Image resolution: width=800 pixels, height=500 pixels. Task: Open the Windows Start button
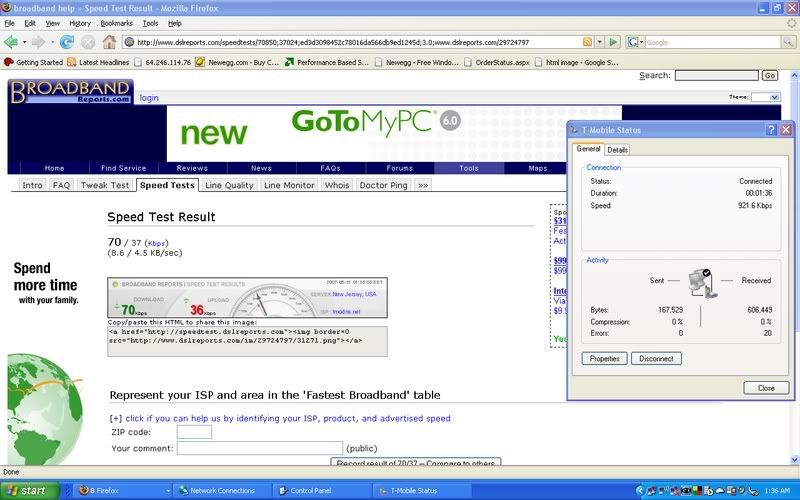coord(30,491)
